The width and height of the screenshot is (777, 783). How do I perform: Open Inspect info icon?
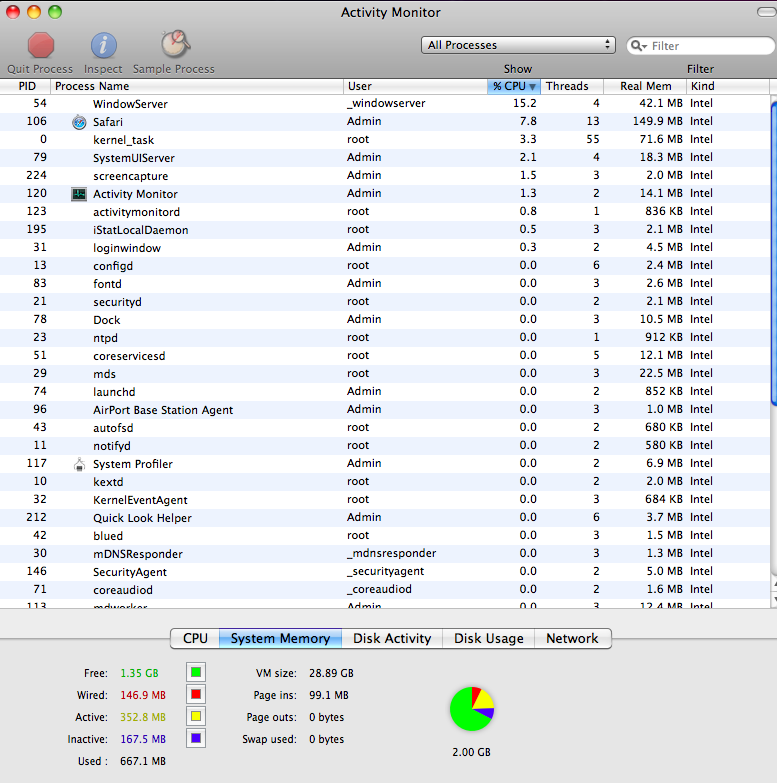[x=103, y=45]
